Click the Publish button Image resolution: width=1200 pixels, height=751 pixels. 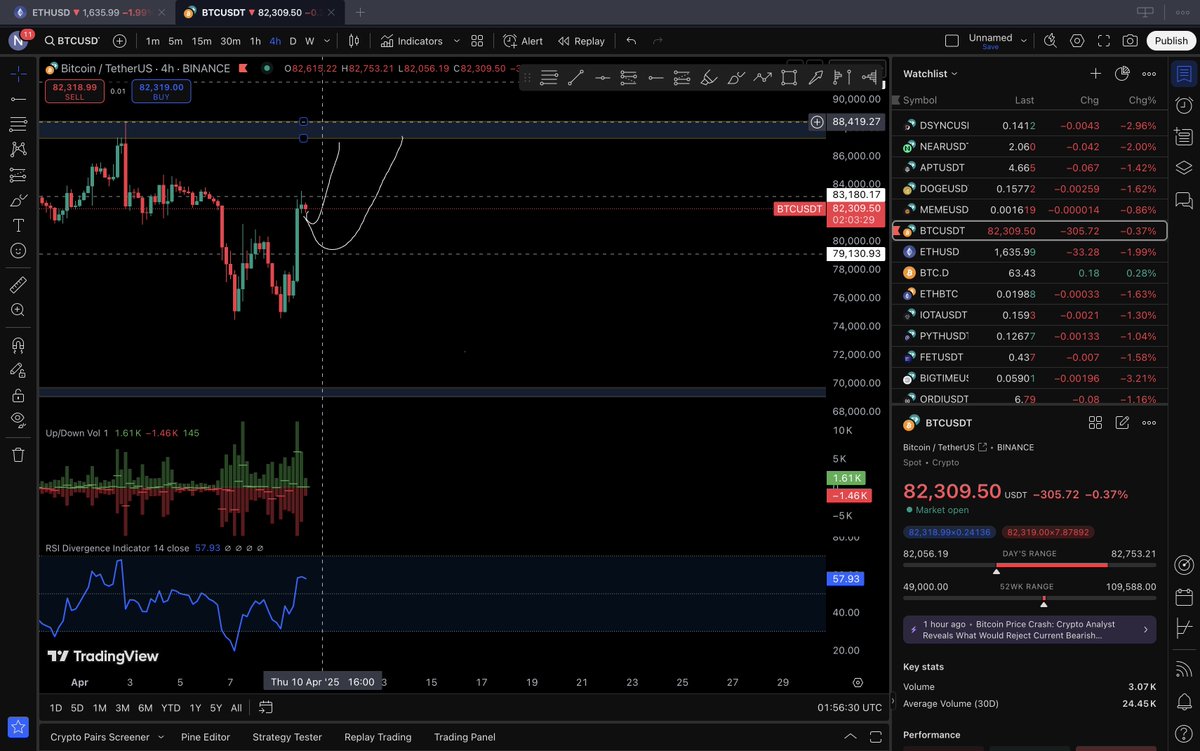click(1171, 41)
